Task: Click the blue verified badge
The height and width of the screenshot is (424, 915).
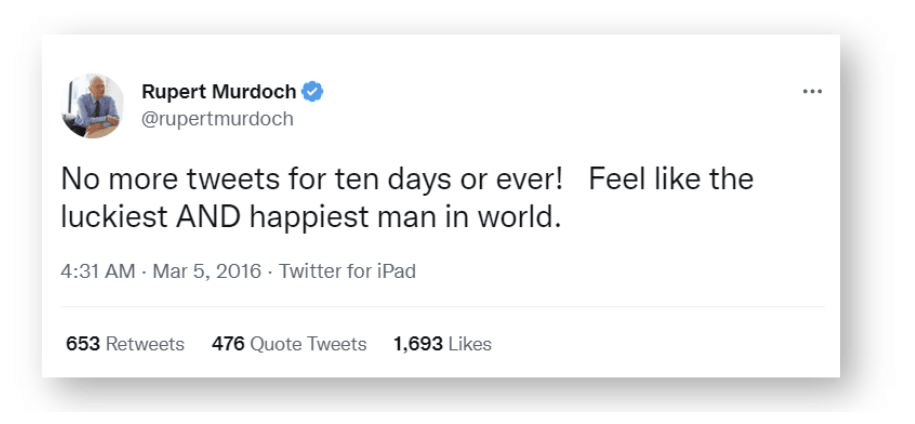Action: 313,92
